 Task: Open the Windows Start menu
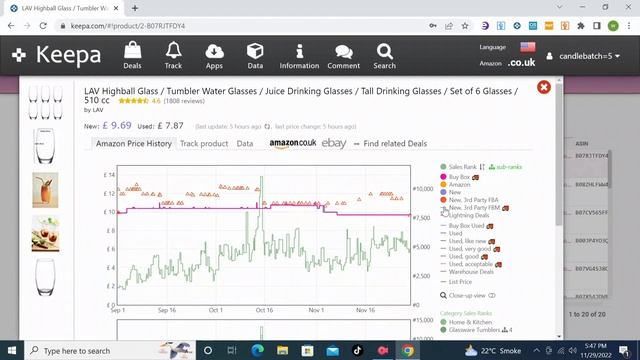click(x=12, y=350)
